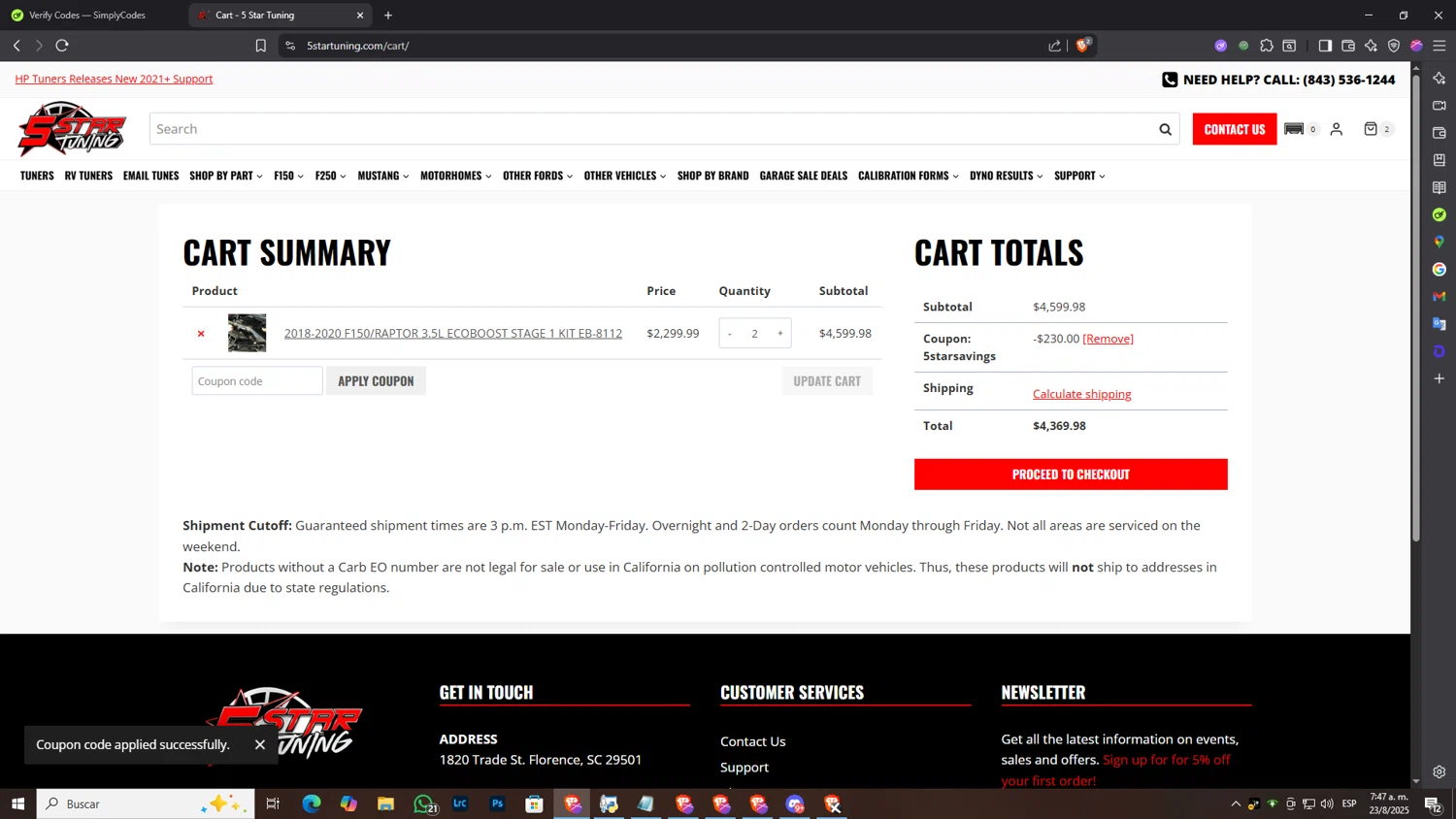Open Brave Leo AI sparkle icon
1456x819 pixels.
pos(1371,46)
